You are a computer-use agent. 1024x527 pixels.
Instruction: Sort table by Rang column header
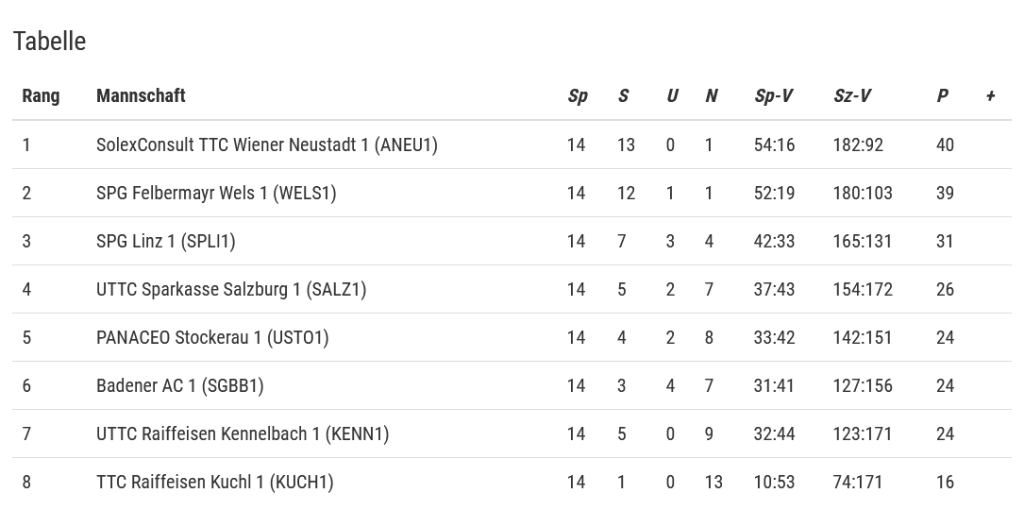coord(41,96)
